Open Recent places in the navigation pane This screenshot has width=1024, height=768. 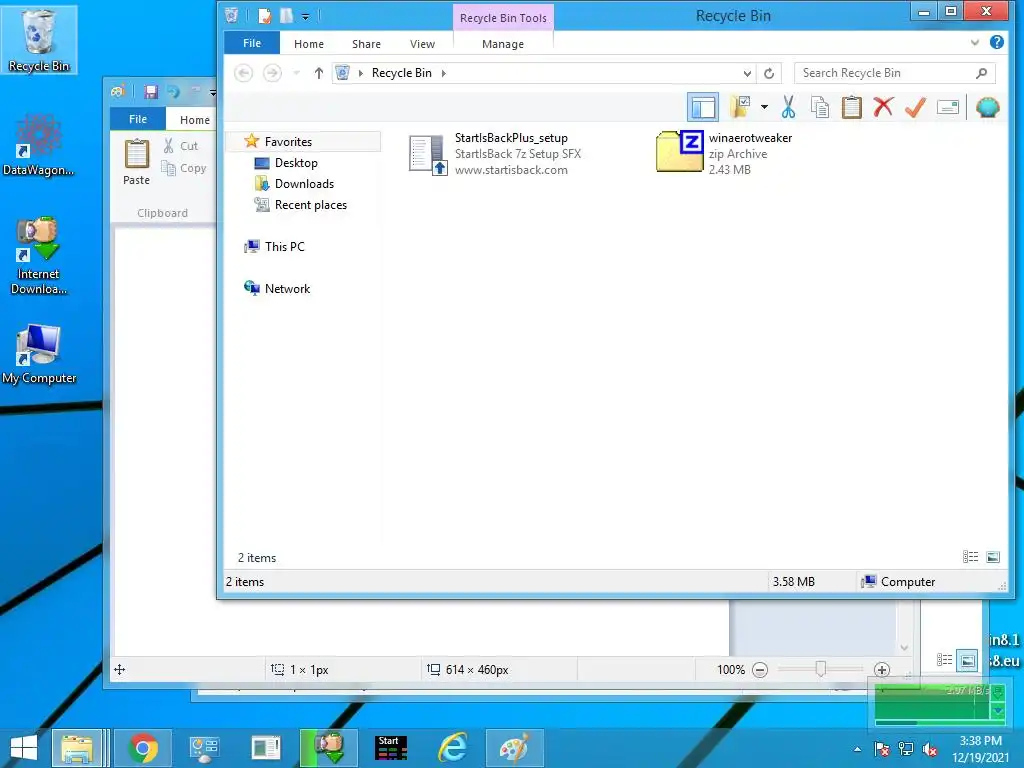[310, 204]
